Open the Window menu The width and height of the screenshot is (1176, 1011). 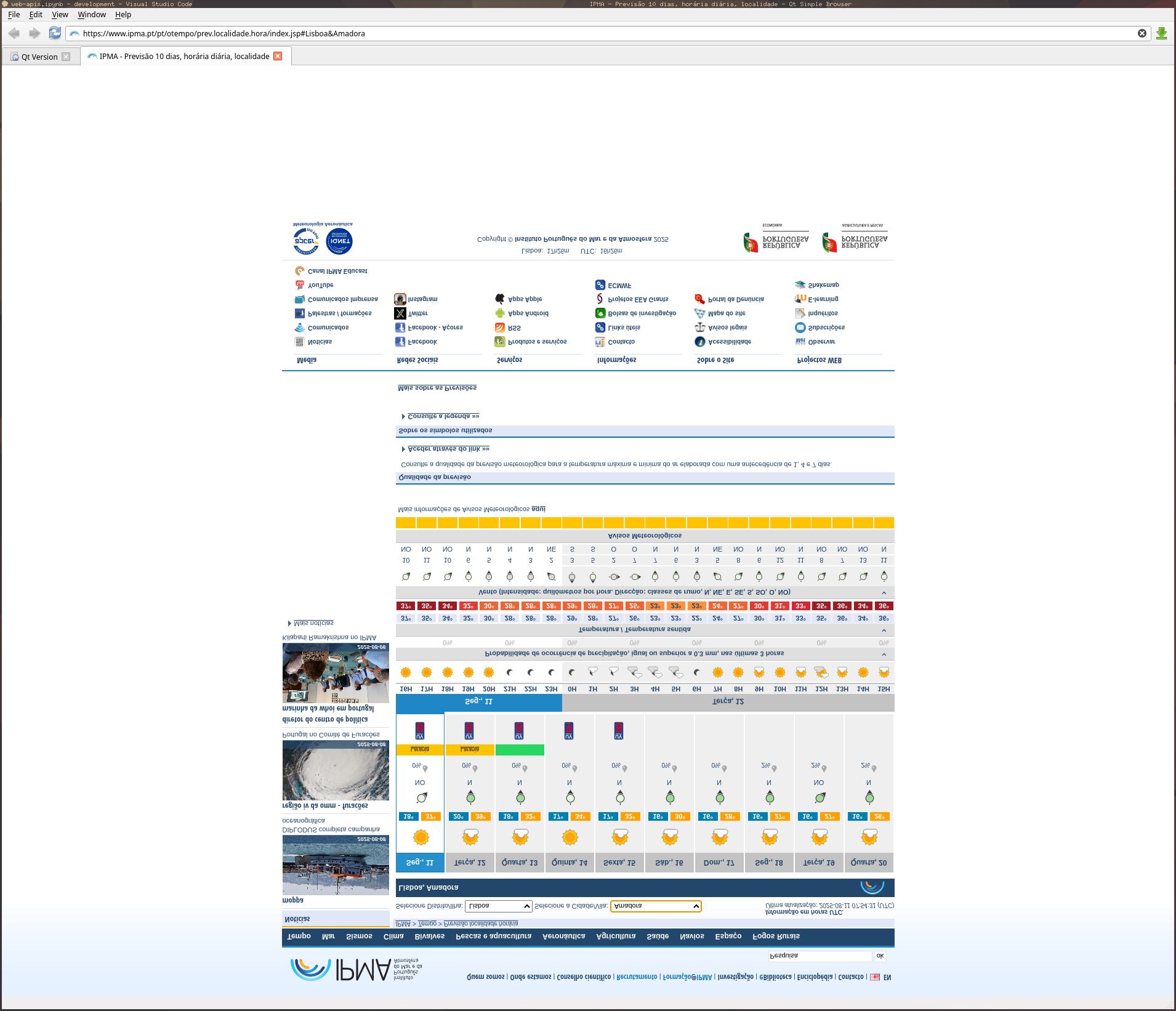pyautogui.click(x=92, y=14)
